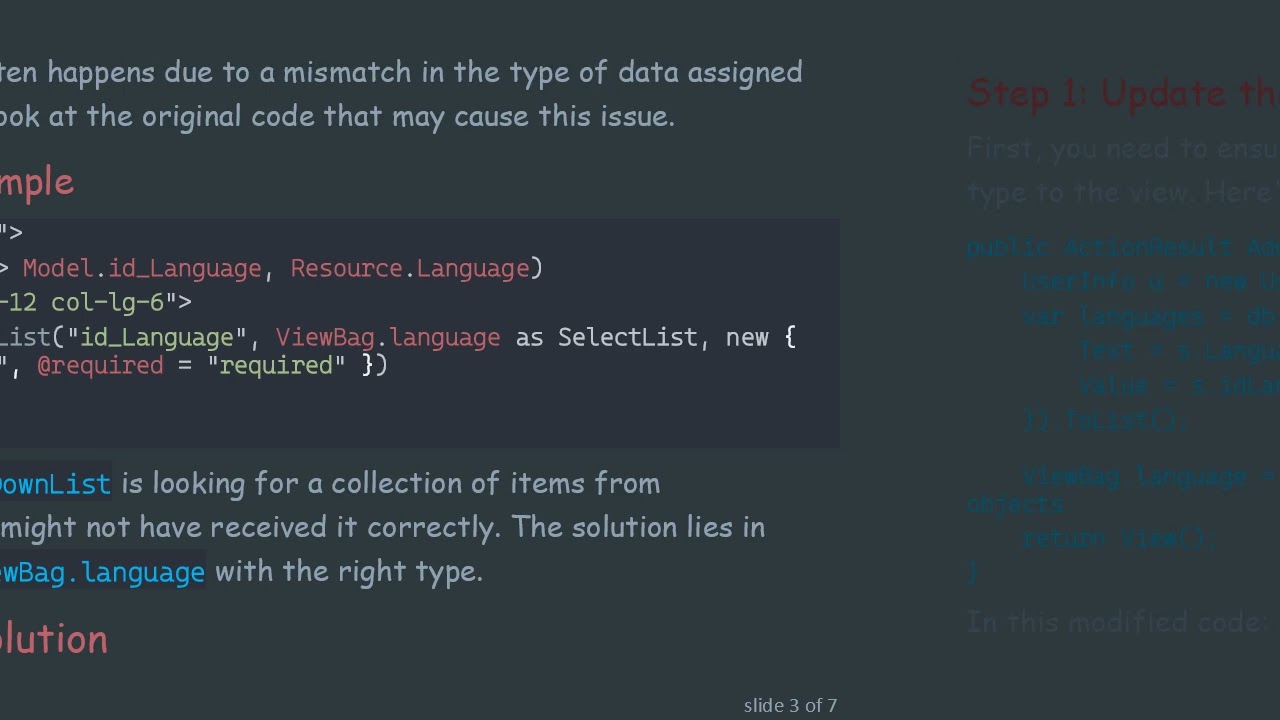Click the red "mple" section heading
The image size is (1280, 720).
pos(37,183)
